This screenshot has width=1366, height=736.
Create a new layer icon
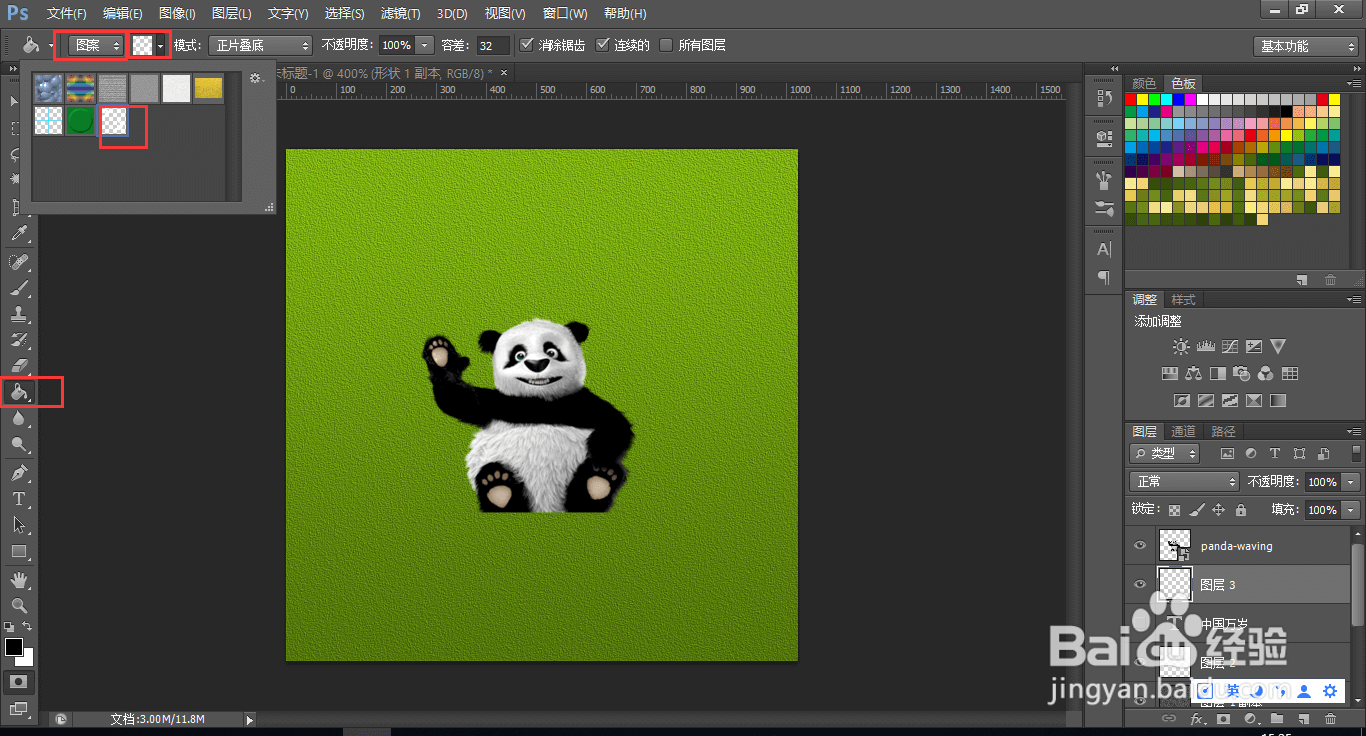tap(1304, 719)
